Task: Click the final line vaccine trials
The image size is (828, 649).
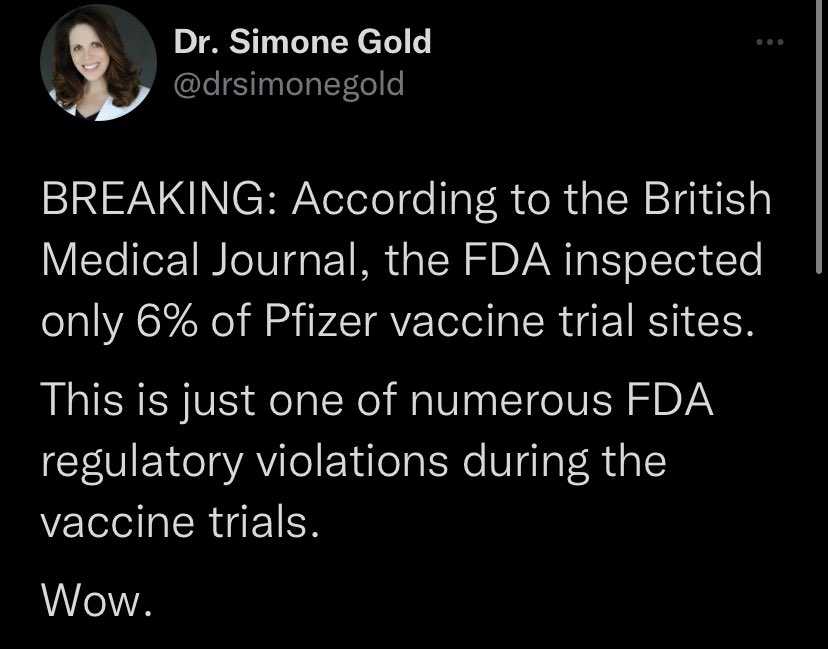Action: click(181, 522)
